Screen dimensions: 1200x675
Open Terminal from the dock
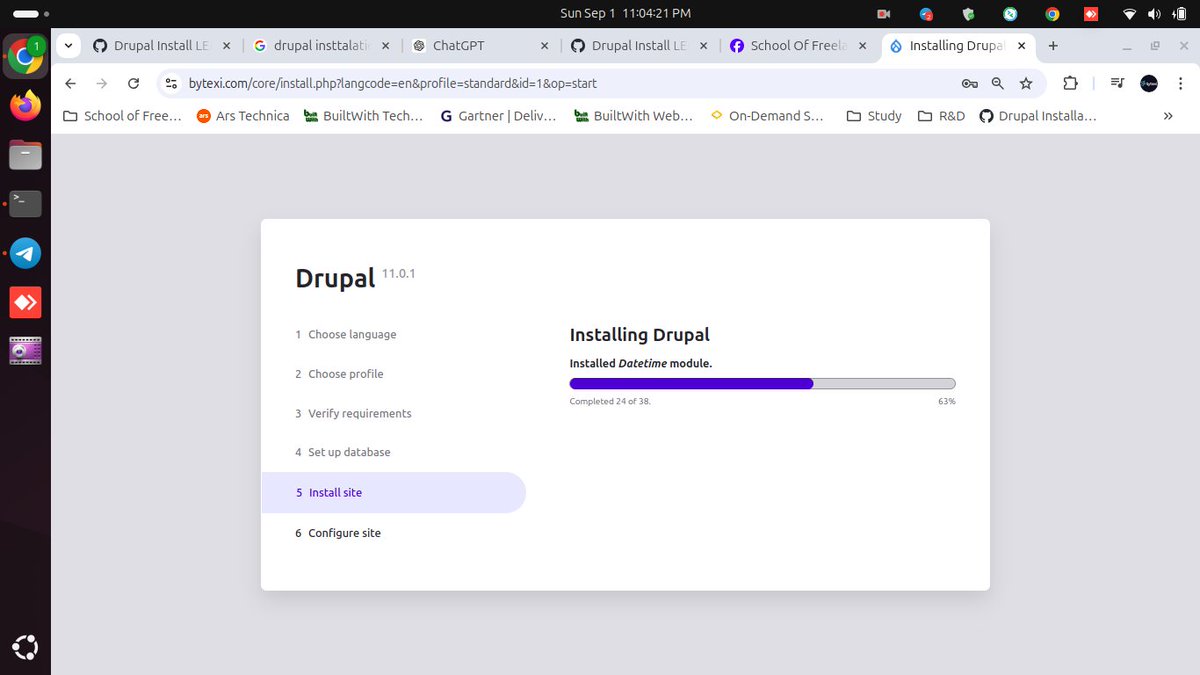pos(25,204)
